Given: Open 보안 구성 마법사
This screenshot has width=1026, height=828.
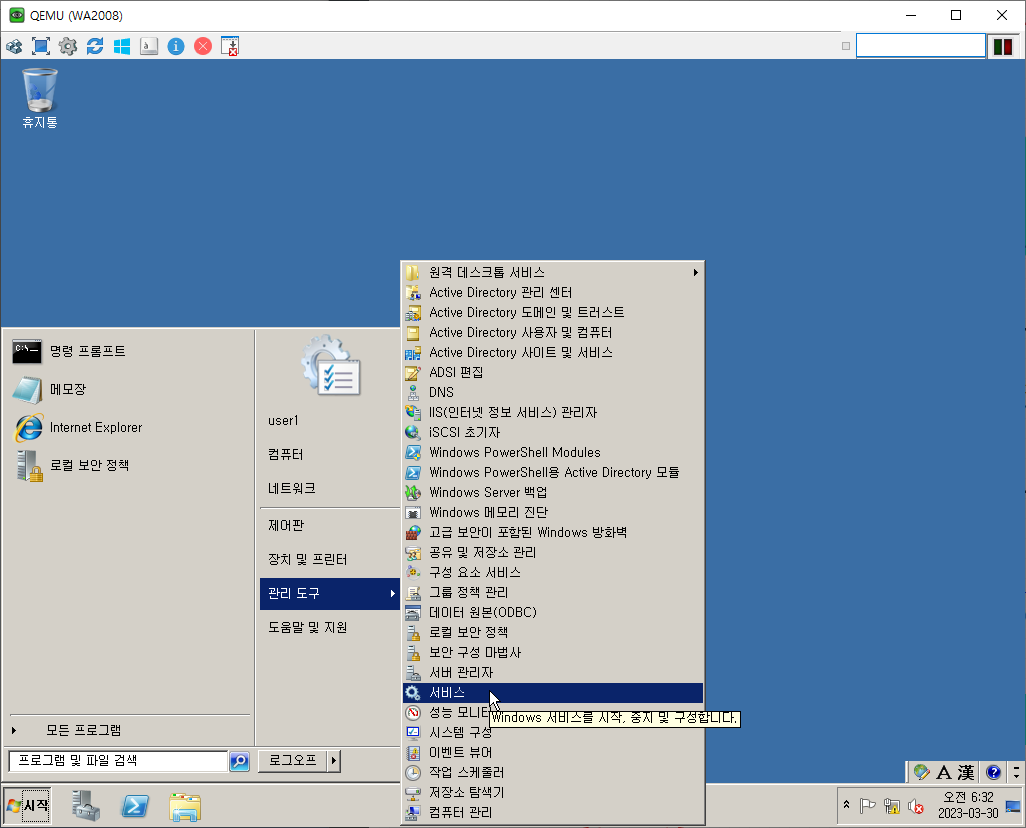Looking at the screenshot, I should point(553,652).
